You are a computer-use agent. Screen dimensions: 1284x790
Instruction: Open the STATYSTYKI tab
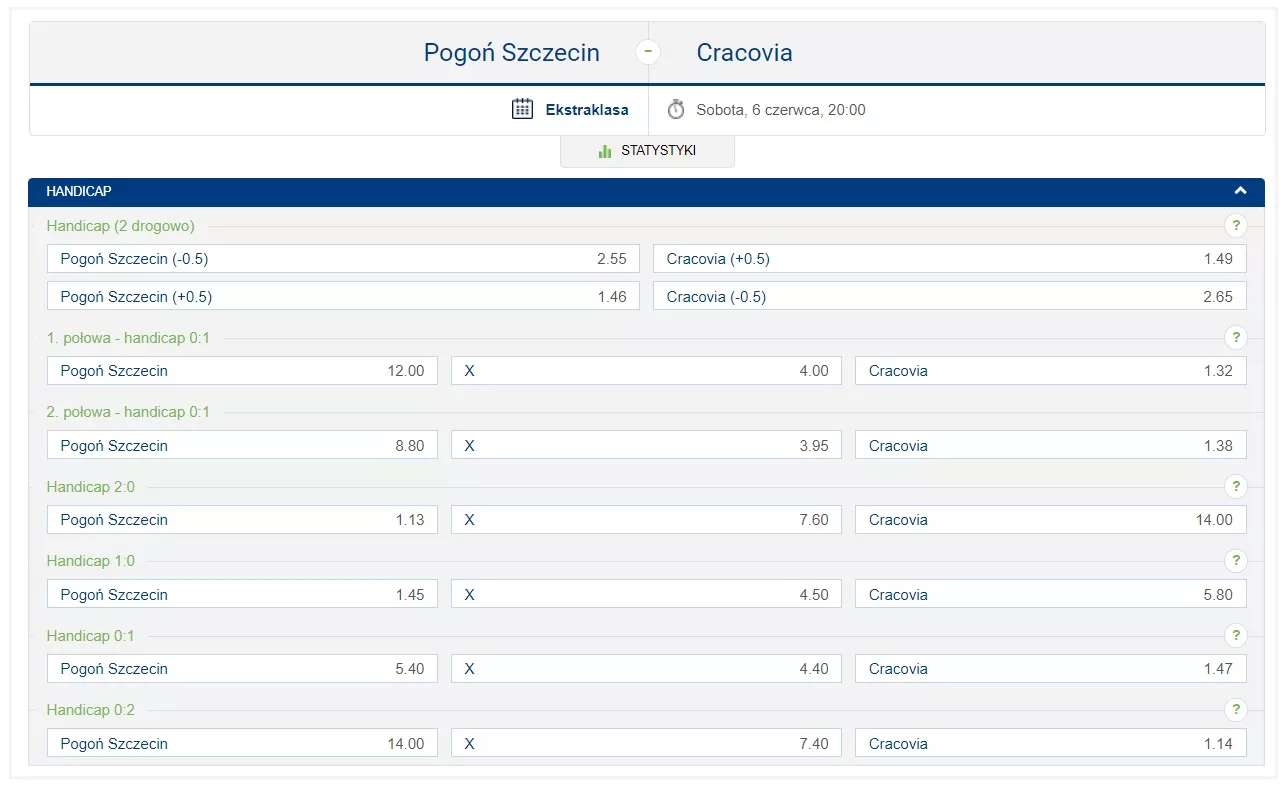(647, 151)
